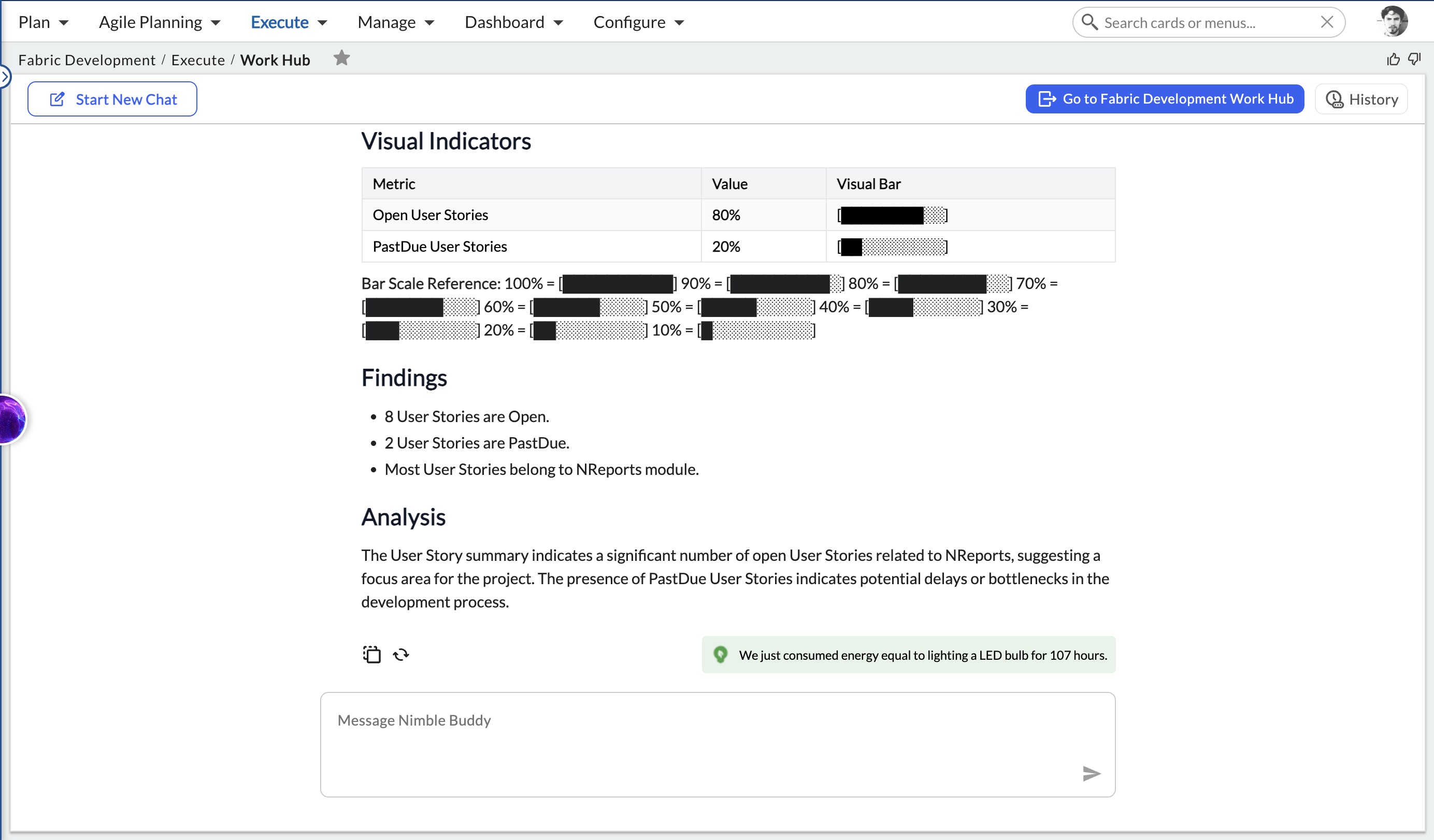Expand the Agile Planning dropdown
Screen dimensions: 1434x840
[160, 22]
